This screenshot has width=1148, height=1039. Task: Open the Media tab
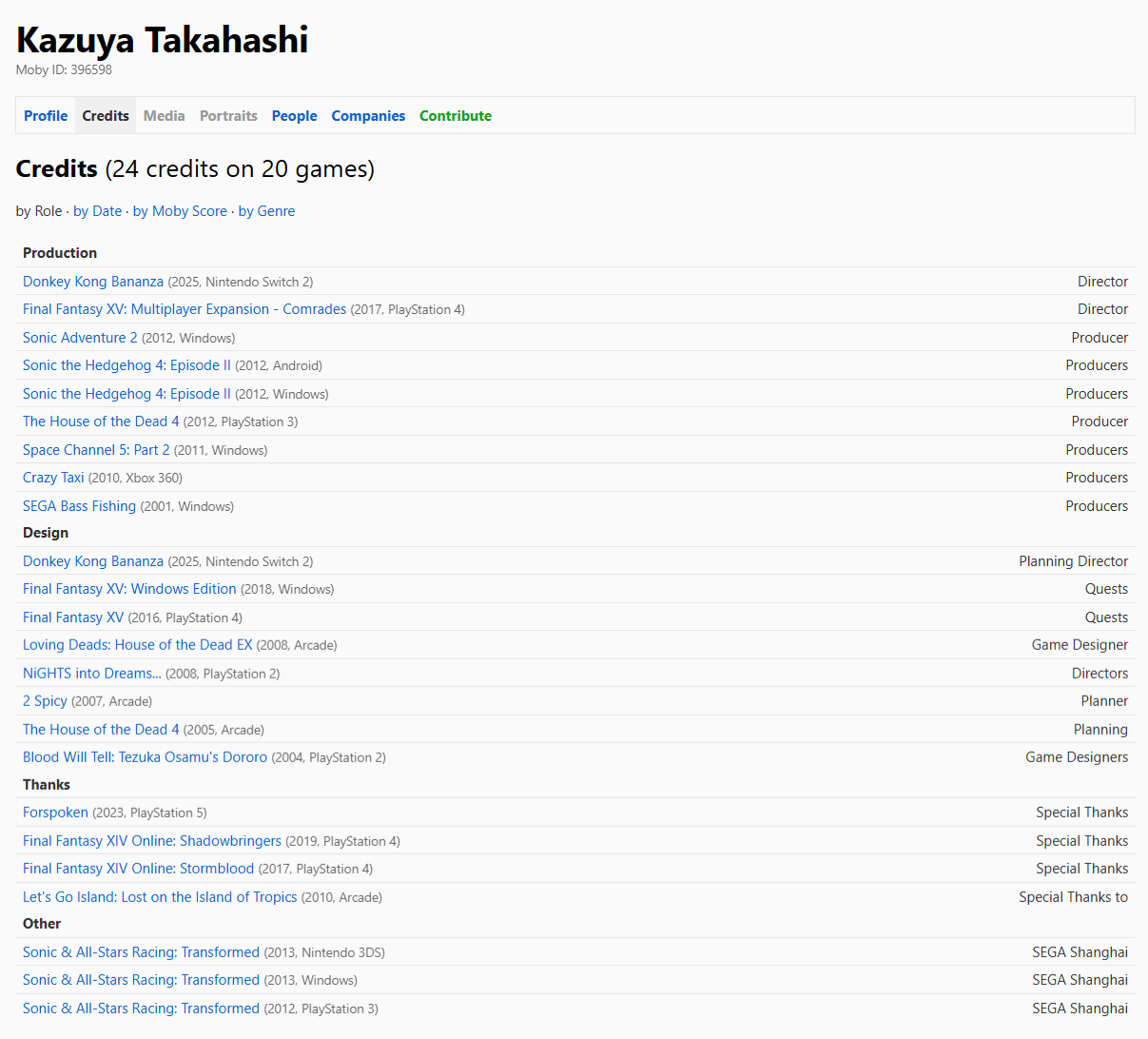165,116
